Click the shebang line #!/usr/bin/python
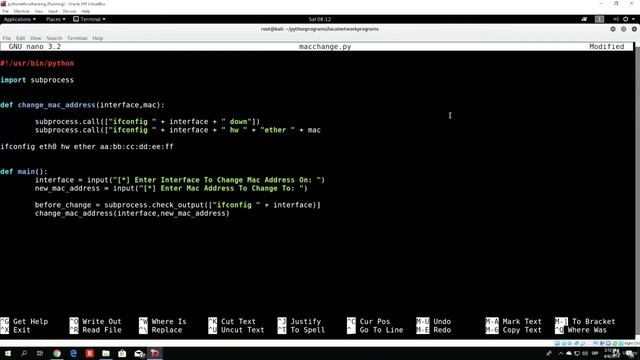Image resolution: width=640 pixels, height=360 pixels. point(37,63)
